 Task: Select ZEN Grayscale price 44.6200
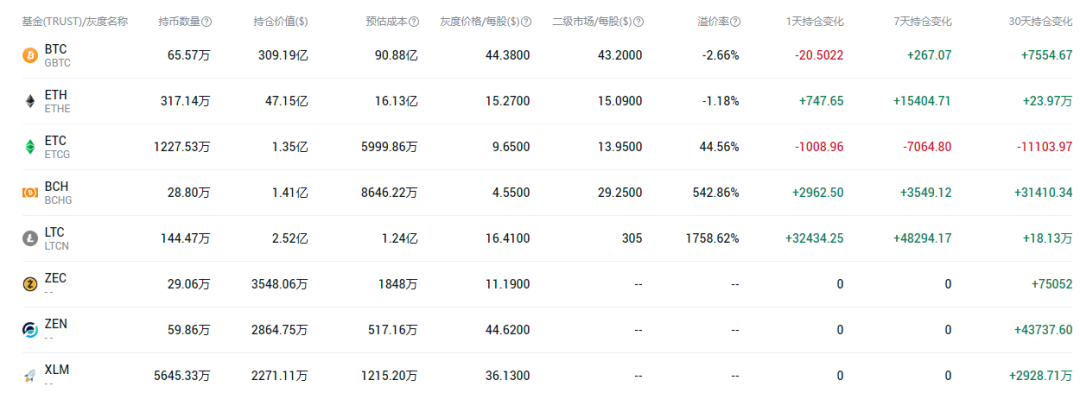pyautogui.click(x=508, y=330)
